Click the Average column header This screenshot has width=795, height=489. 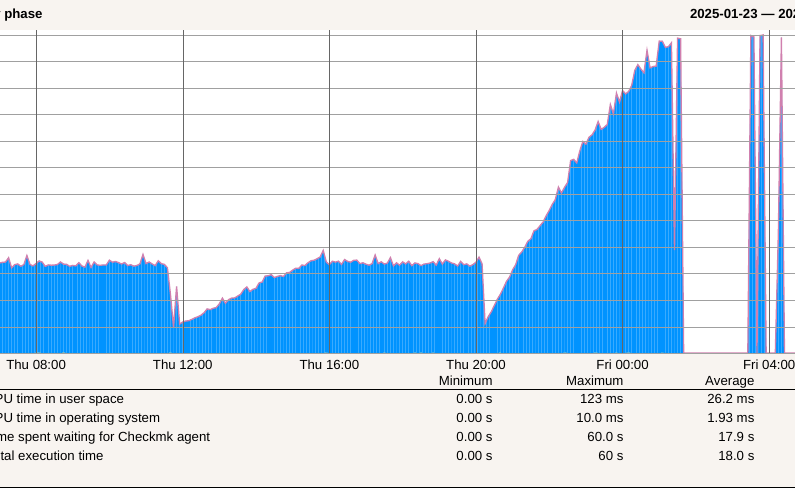[729, 381]
